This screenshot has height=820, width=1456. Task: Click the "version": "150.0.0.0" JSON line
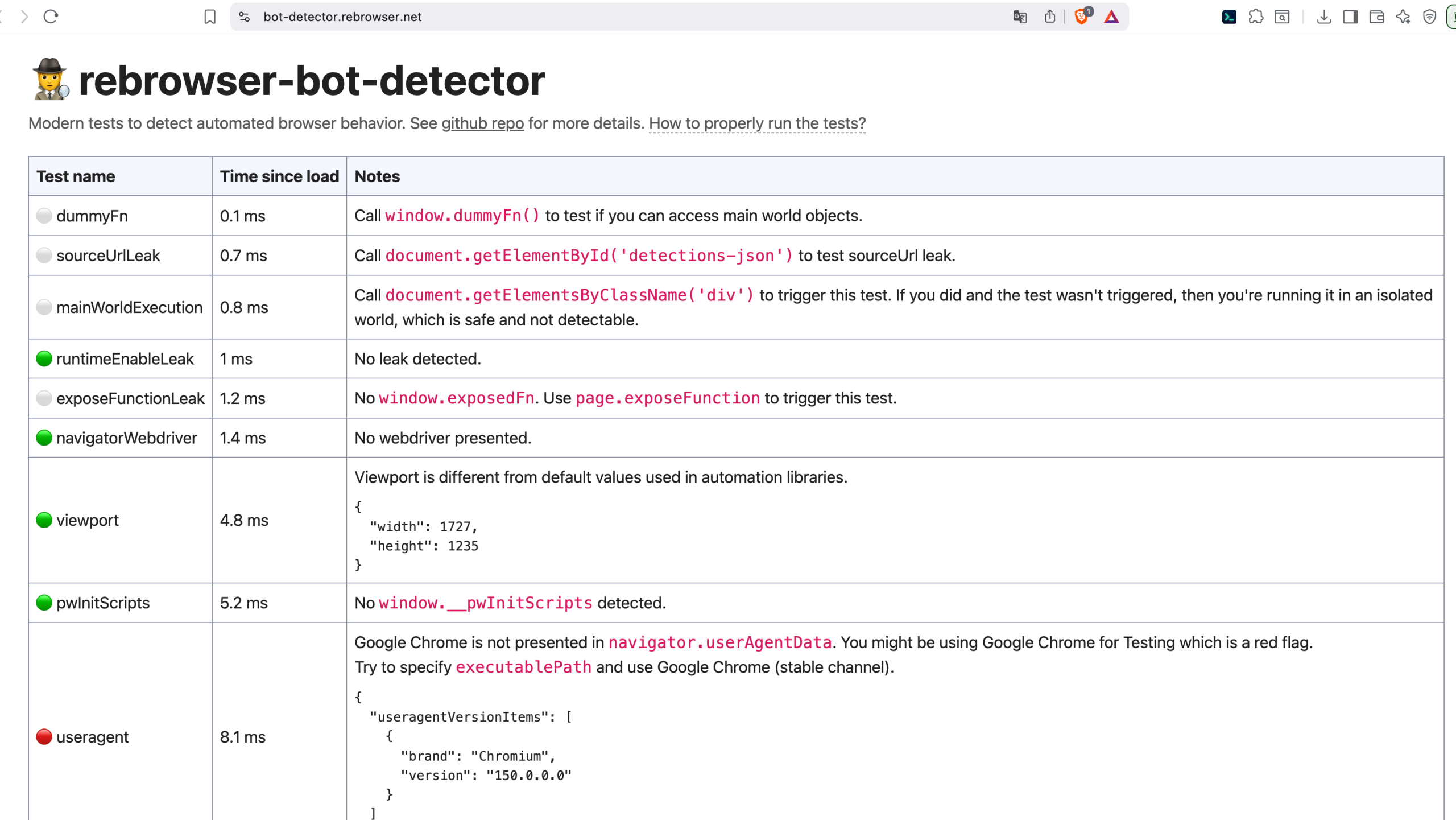tap(486, 776)
